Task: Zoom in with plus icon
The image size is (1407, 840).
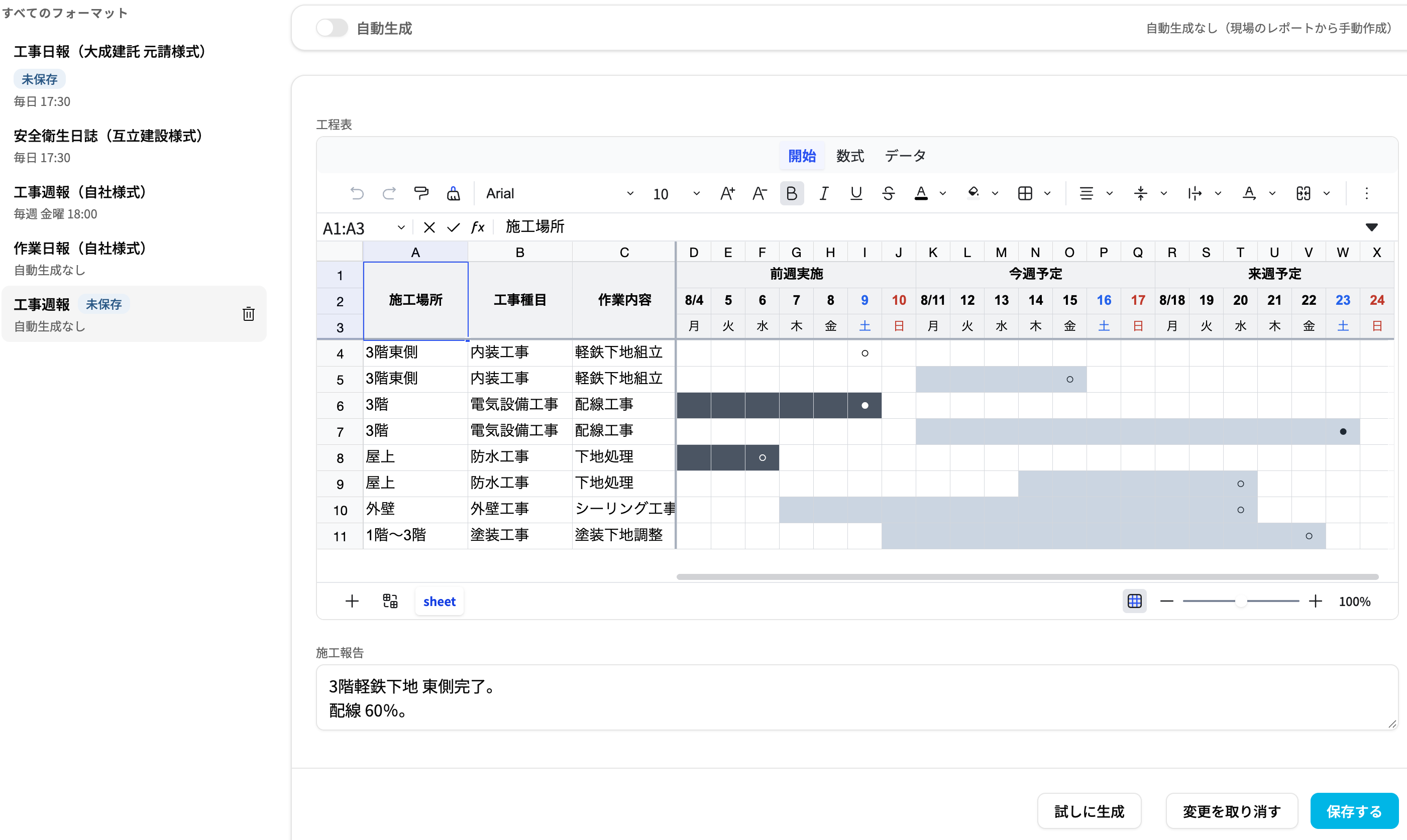Action: tap(1316, 601)
